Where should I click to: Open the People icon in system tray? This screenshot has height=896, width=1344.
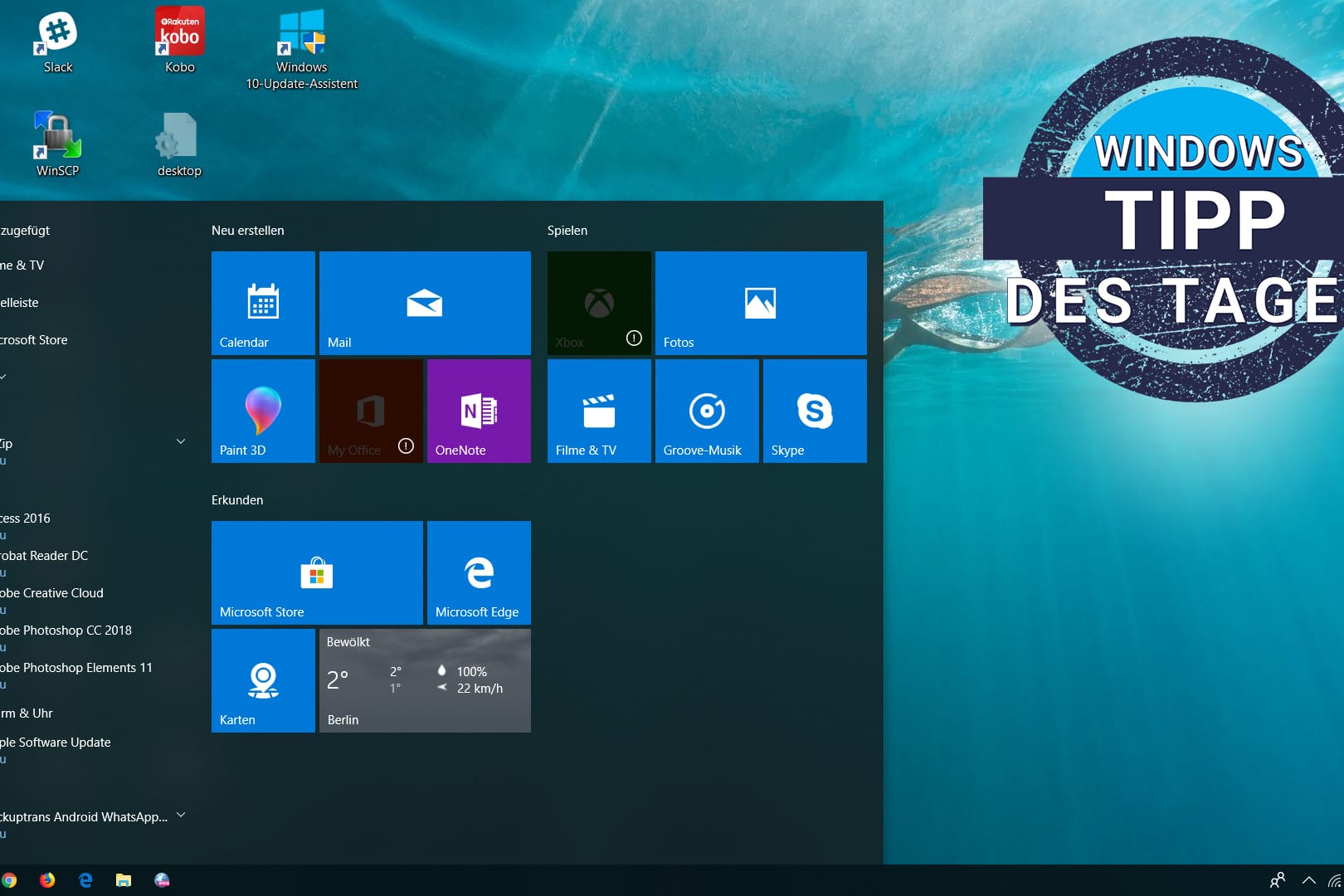coord(1278,880)
